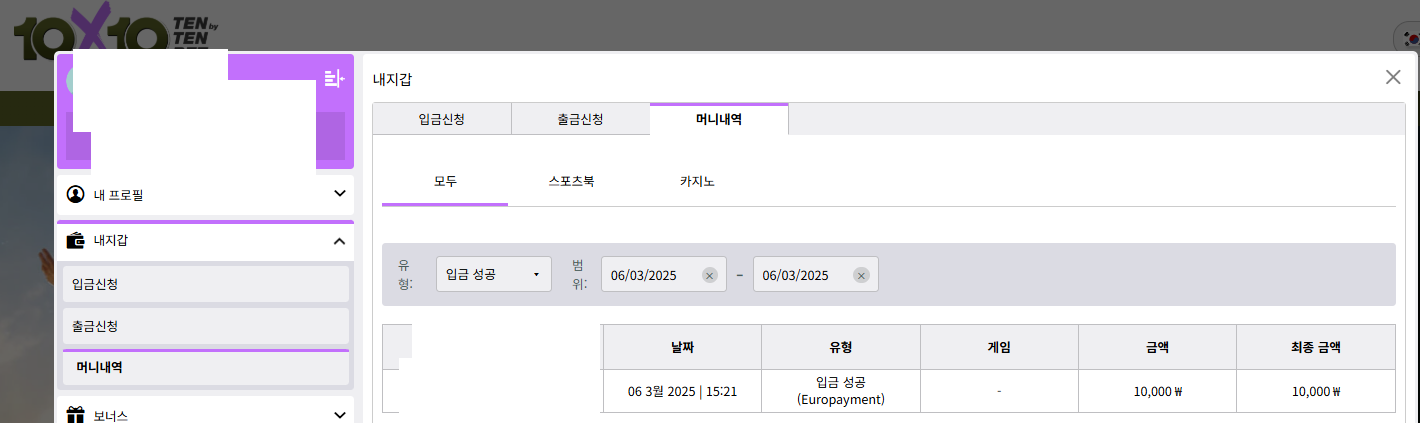Collapse the 내지갑 sidebar section chevron
Screen dimensions: 1420x423
339,241
